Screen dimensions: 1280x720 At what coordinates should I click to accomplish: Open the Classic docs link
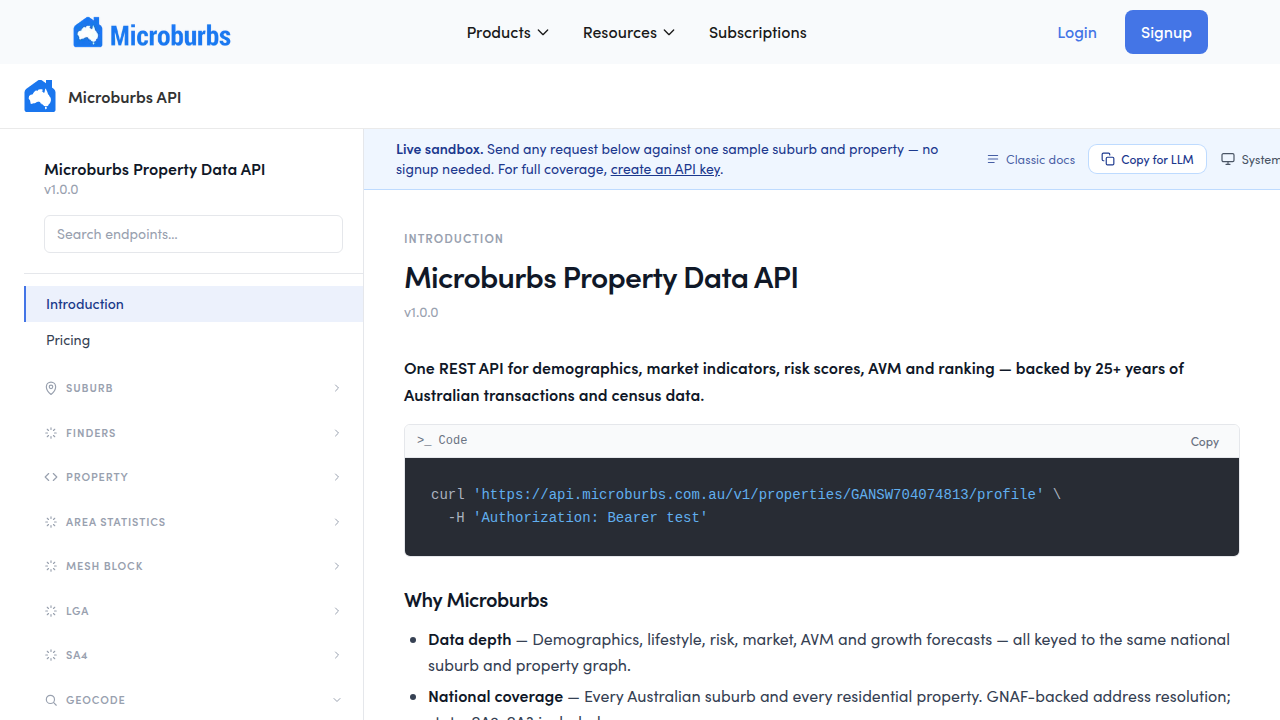1031,160
